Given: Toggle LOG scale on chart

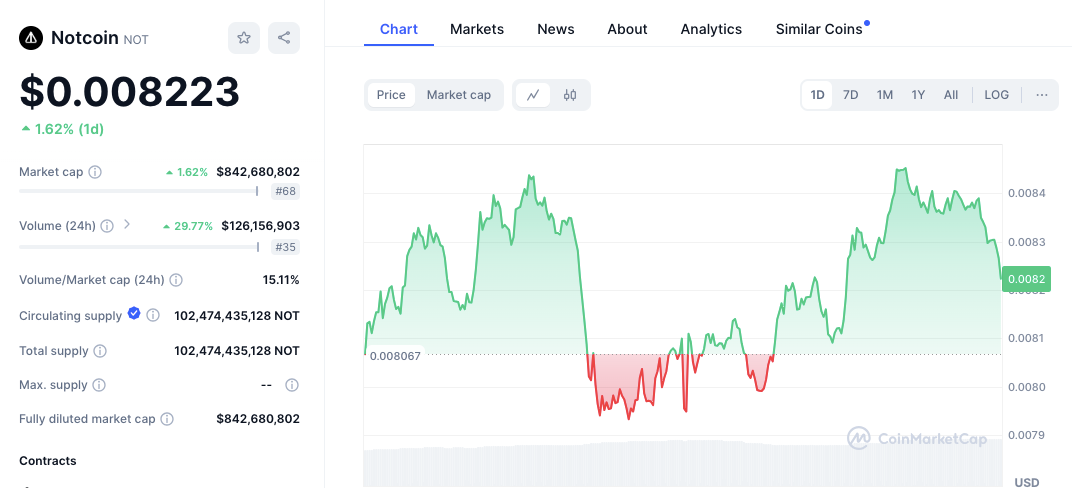Looking at the screenshot, I should pyautogui.click(x=997, y=95).
